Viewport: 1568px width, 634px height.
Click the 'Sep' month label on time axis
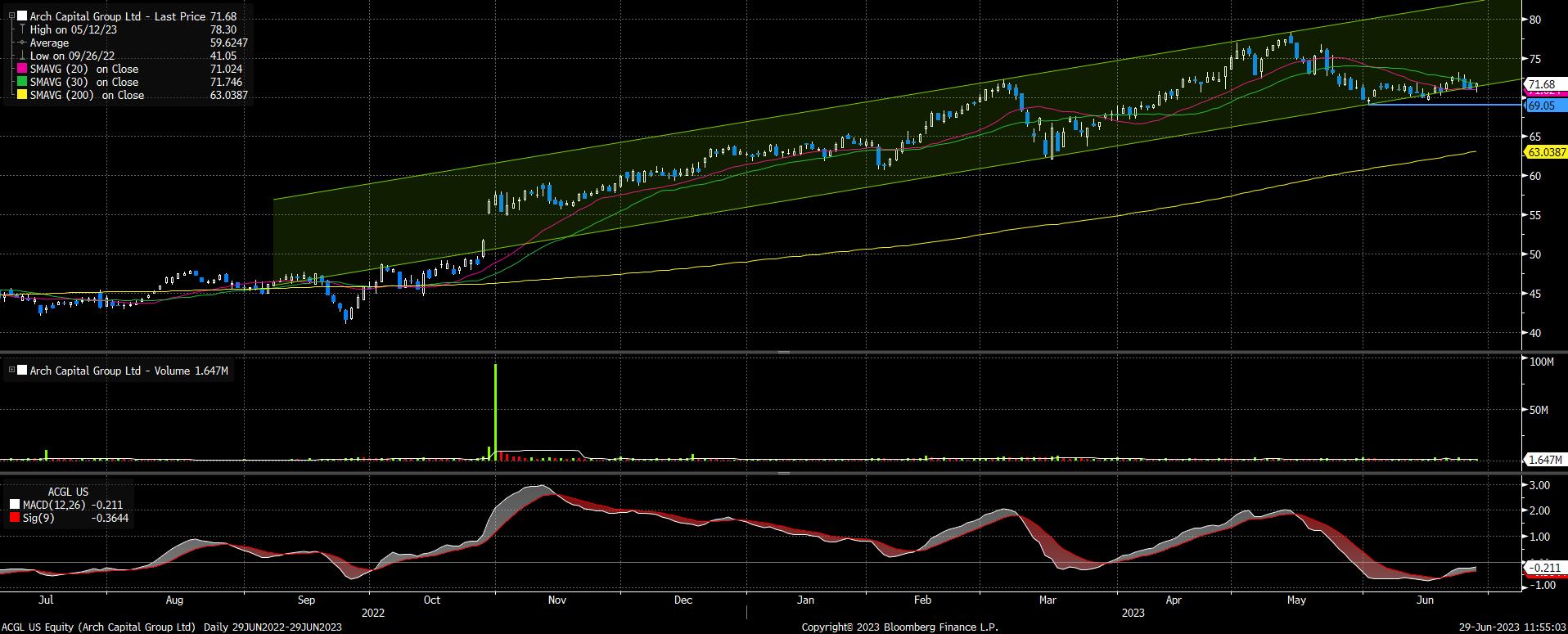306,600
